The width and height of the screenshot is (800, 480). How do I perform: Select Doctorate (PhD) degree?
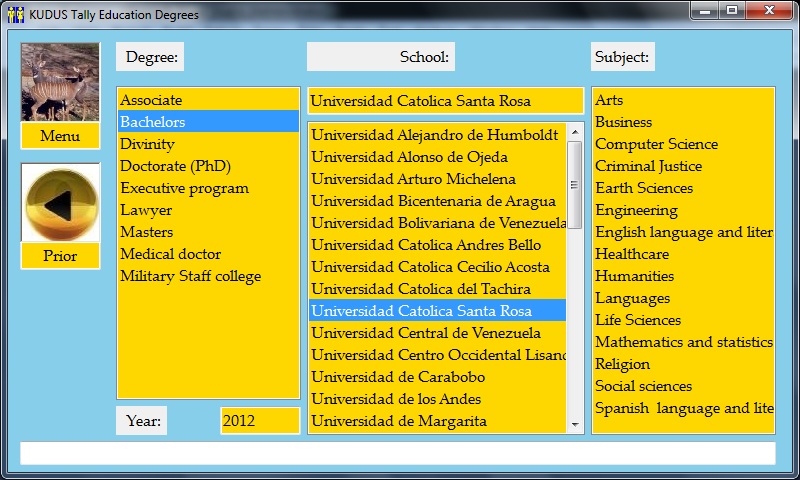pos(169,166)
